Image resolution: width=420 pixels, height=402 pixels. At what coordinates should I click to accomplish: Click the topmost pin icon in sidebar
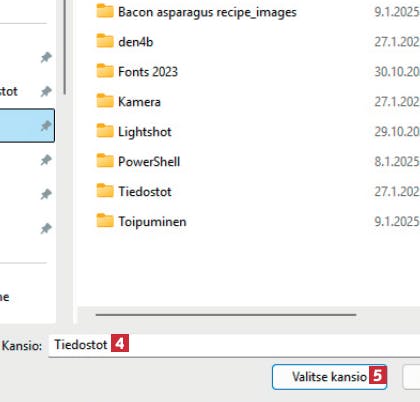click(x=46, y=58)
